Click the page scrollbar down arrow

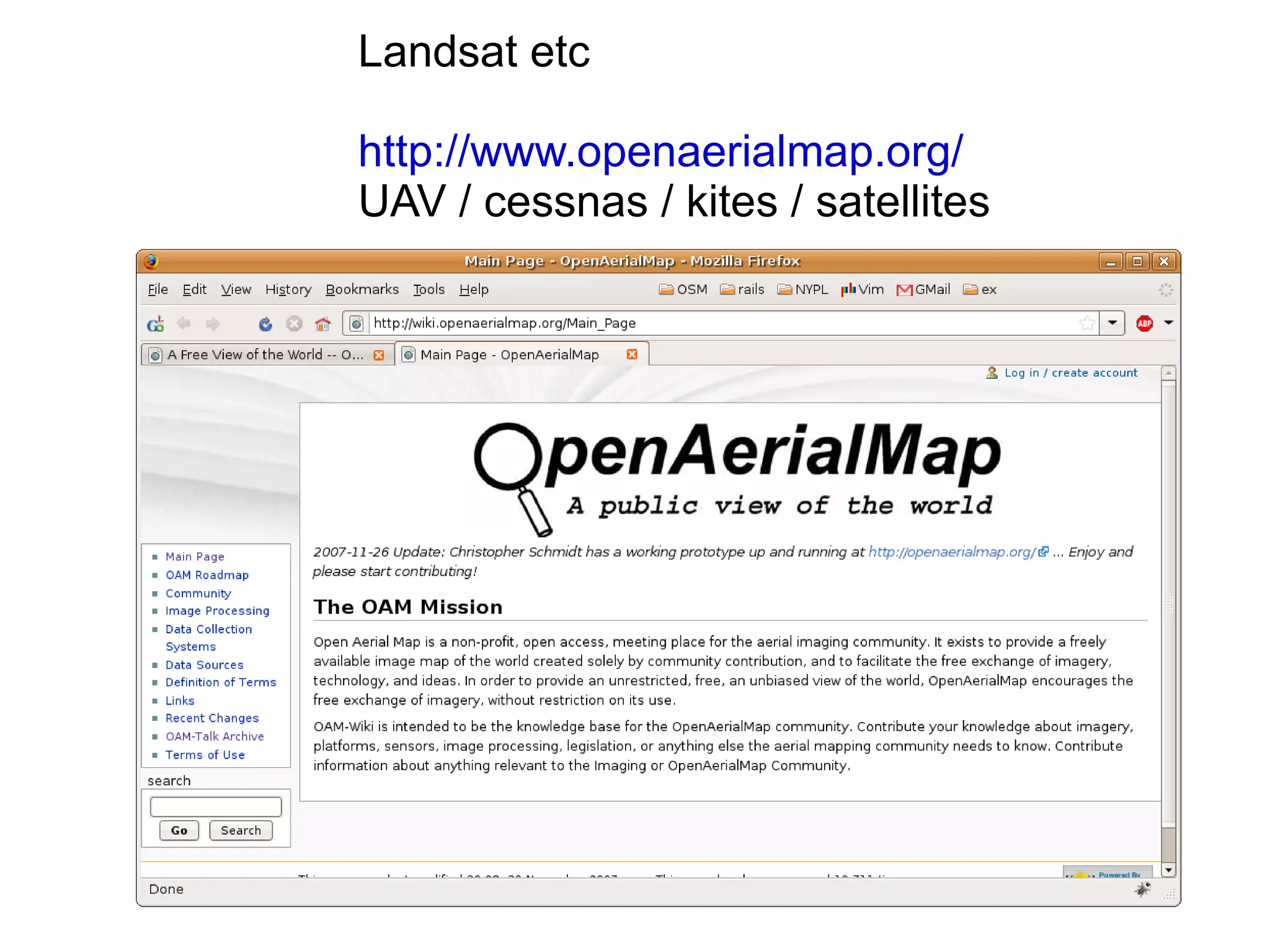1168,870
